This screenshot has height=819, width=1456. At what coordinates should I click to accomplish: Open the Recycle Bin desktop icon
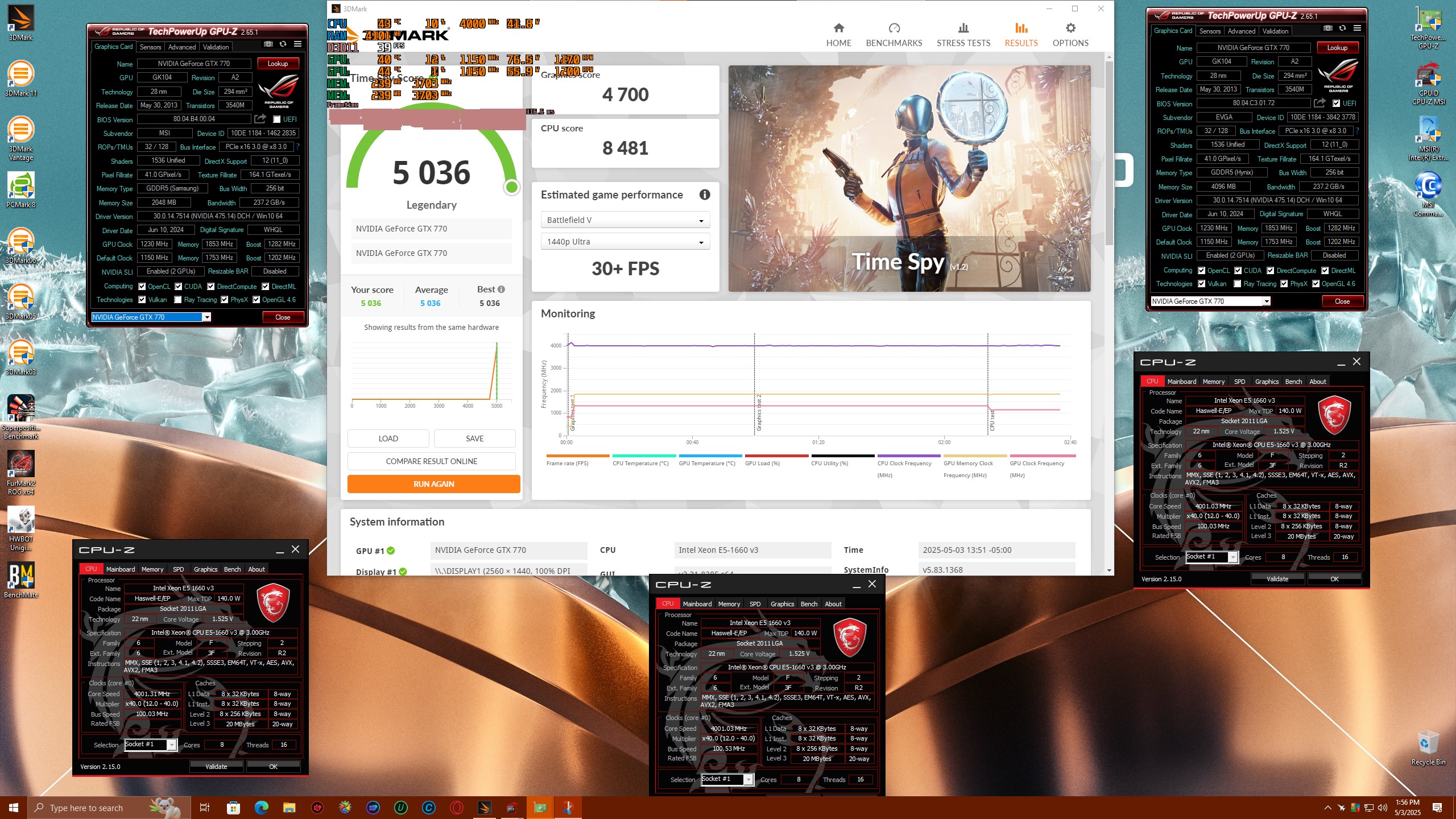[x=1428, y=747]
